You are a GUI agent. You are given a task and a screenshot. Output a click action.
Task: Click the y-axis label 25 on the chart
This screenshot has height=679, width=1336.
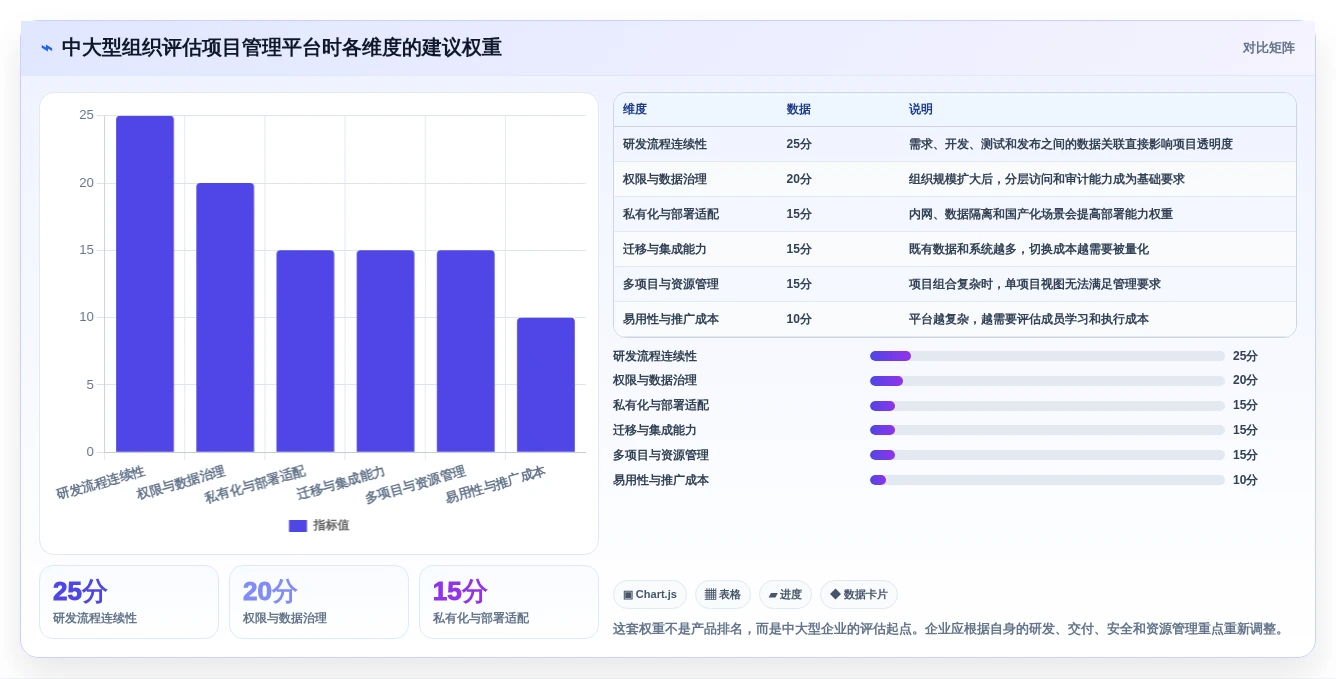tap(86, 115)
